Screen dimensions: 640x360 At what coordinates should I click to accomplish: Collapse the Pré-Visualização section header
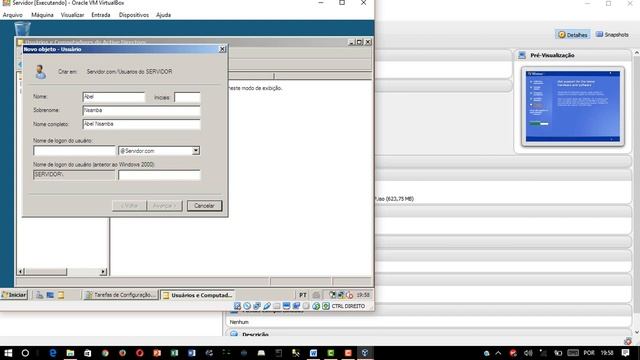tap(573, 55)
